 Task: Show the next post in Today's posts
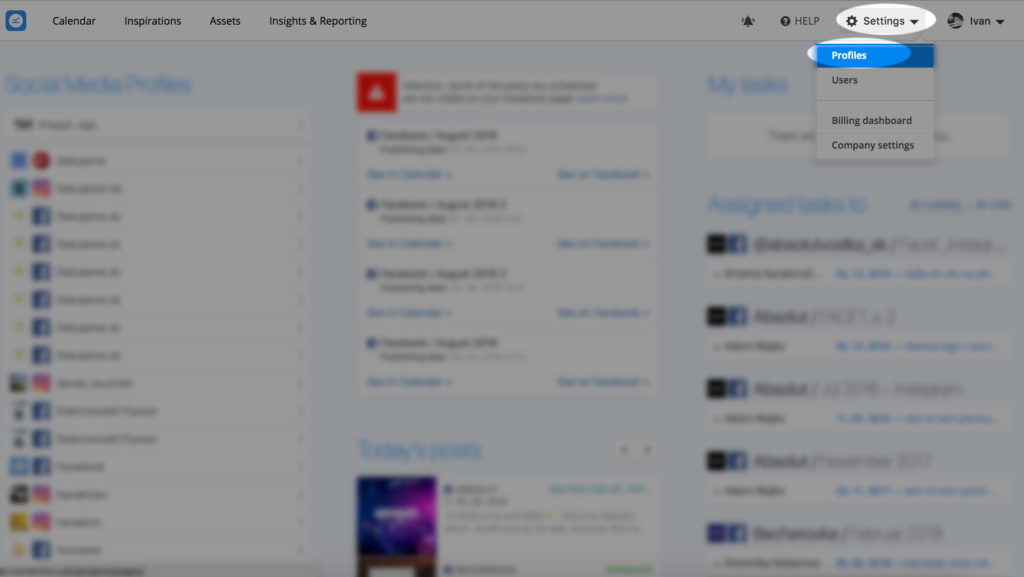(647, 450)
